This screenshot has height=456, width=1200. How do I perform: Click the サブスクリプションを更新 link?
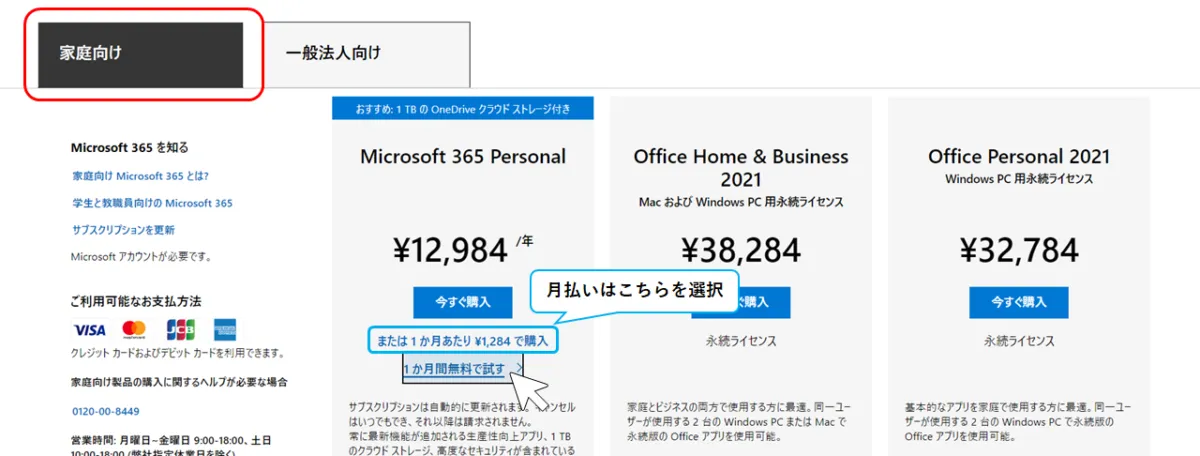(123, 230)
